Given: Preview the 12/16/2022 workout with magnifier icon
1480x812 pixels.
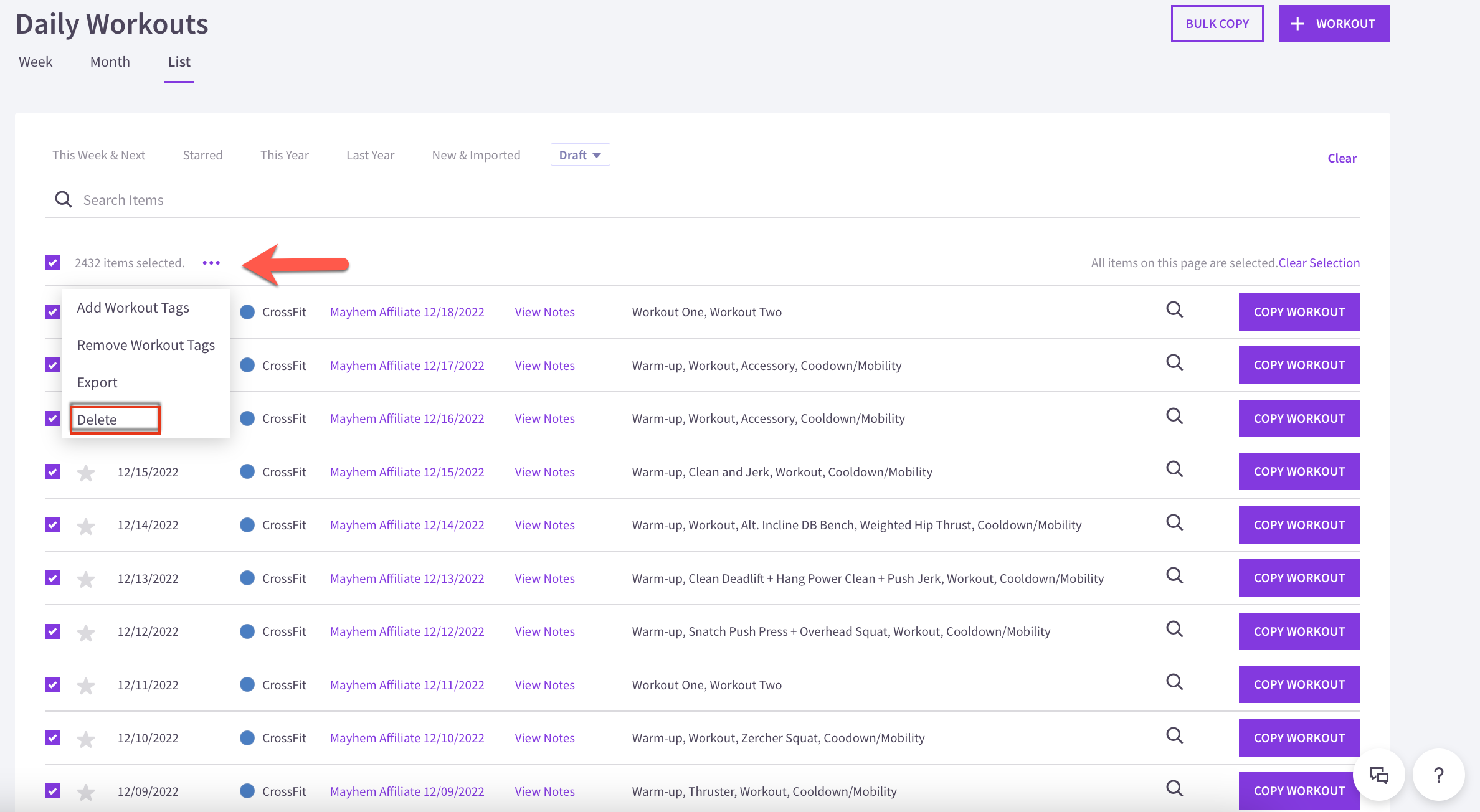Looking at the screenshot, I should click(x=1174, y=416).
